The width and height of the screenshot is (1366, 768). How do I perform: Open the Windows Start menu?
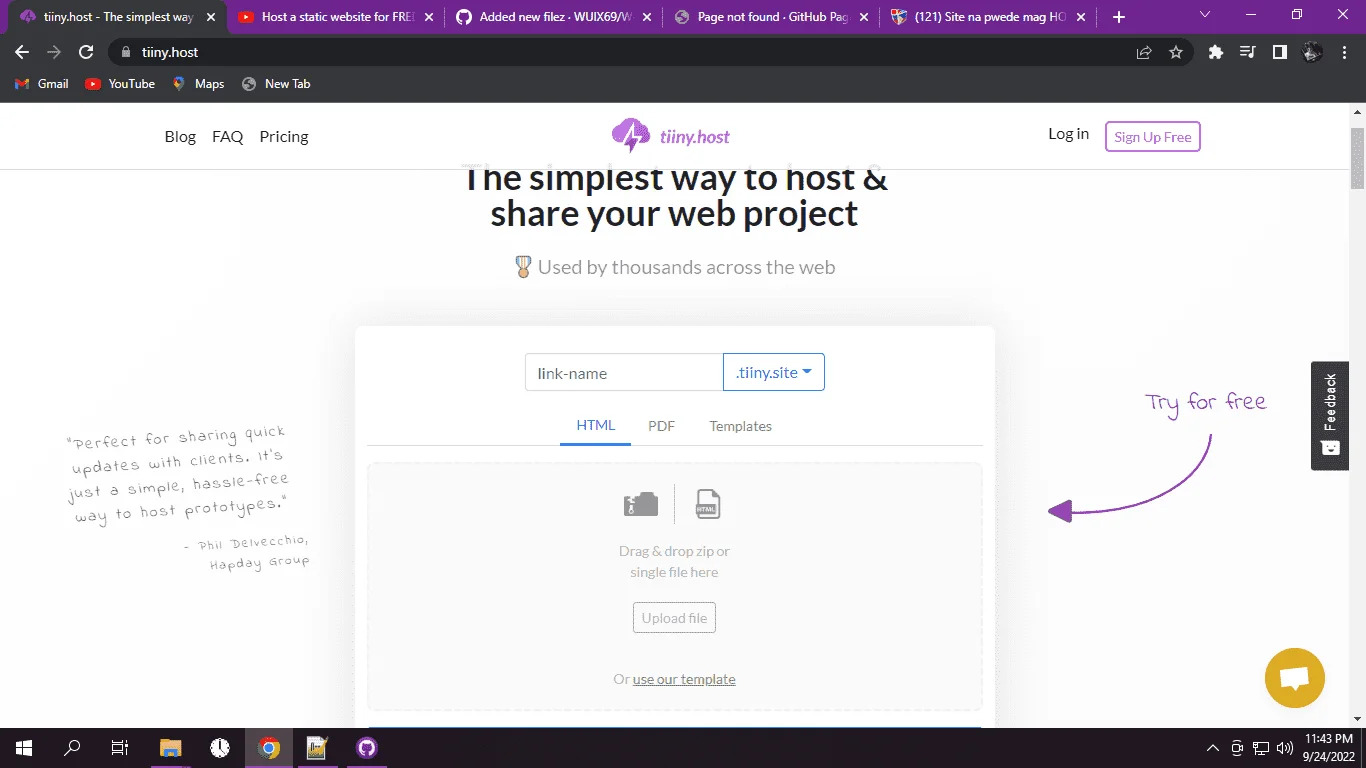coord(23,748)
